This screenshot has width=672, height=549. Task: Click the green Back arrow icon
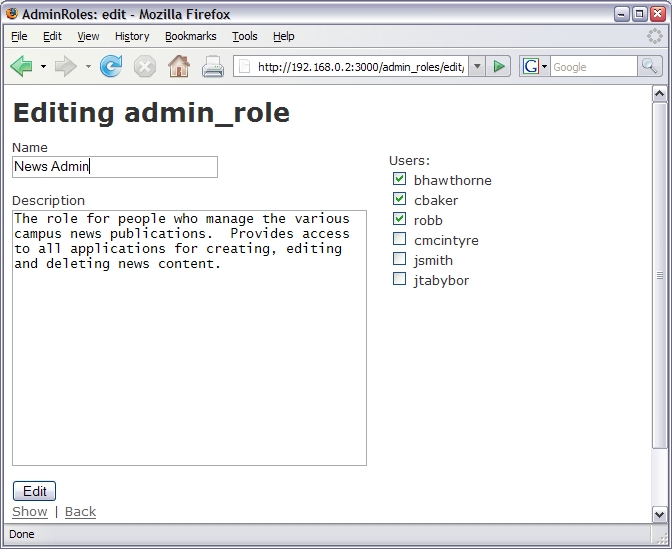tap(21, 67)
